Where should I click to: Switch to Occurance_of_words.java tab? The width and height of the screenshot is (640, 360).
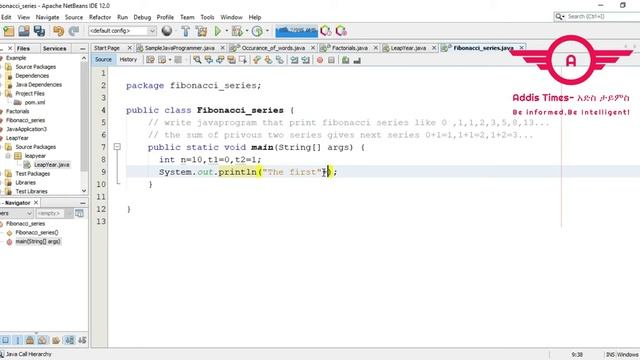273,48
